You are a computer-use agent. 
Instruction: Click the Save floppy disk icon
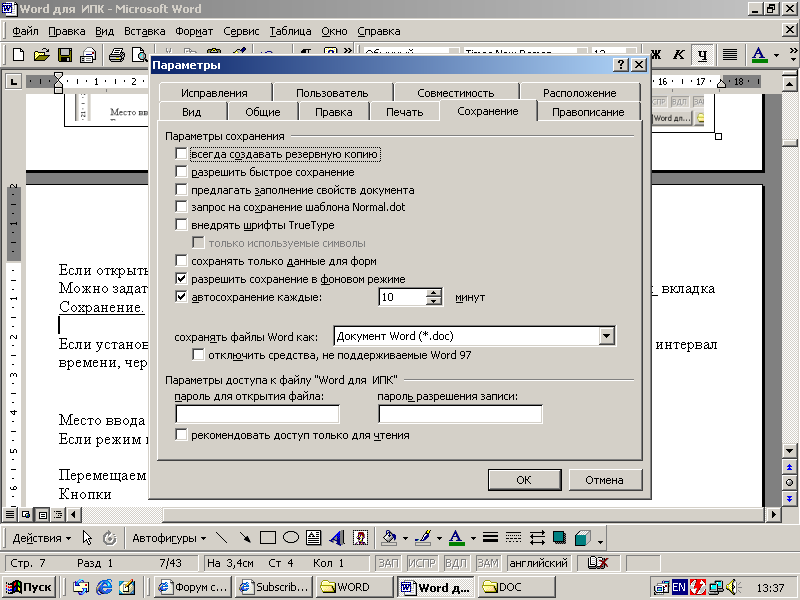(x=65, y=55)
